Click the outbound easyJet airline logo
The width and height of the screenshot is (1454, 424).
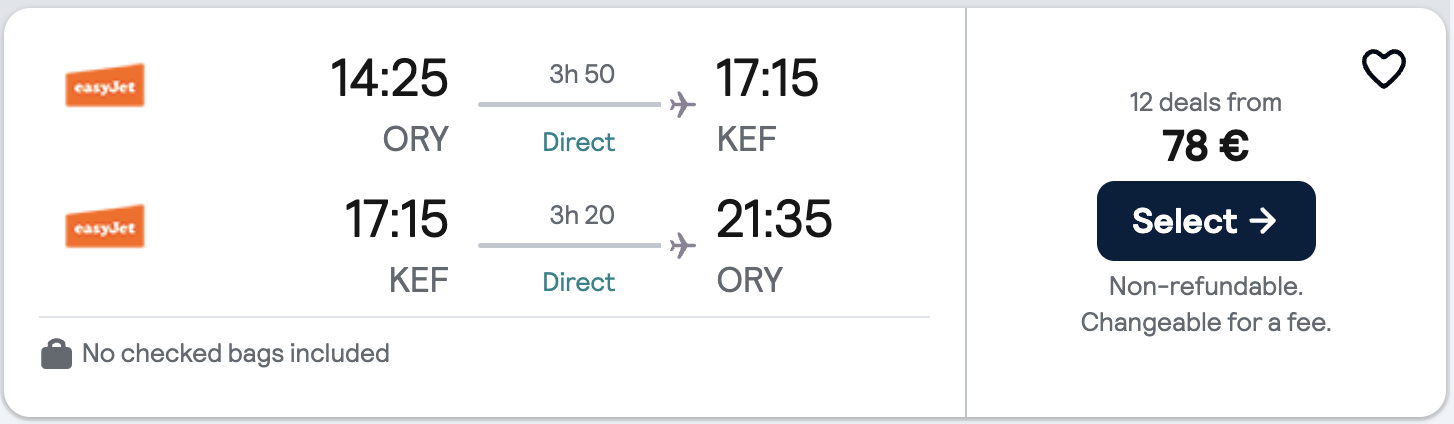click(x=105, y=90)
